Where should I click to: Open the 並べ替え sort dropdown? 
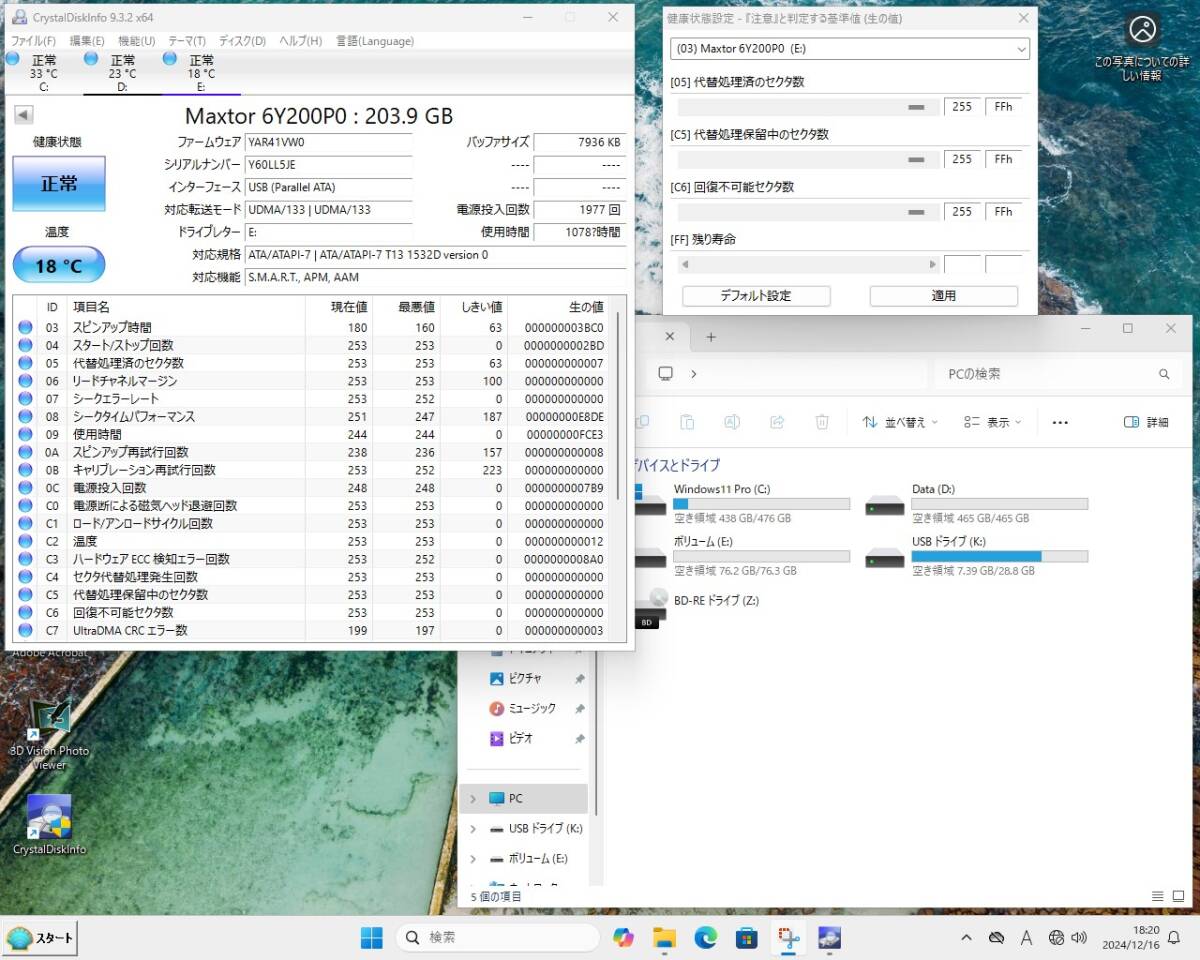[x=900, y=423]
